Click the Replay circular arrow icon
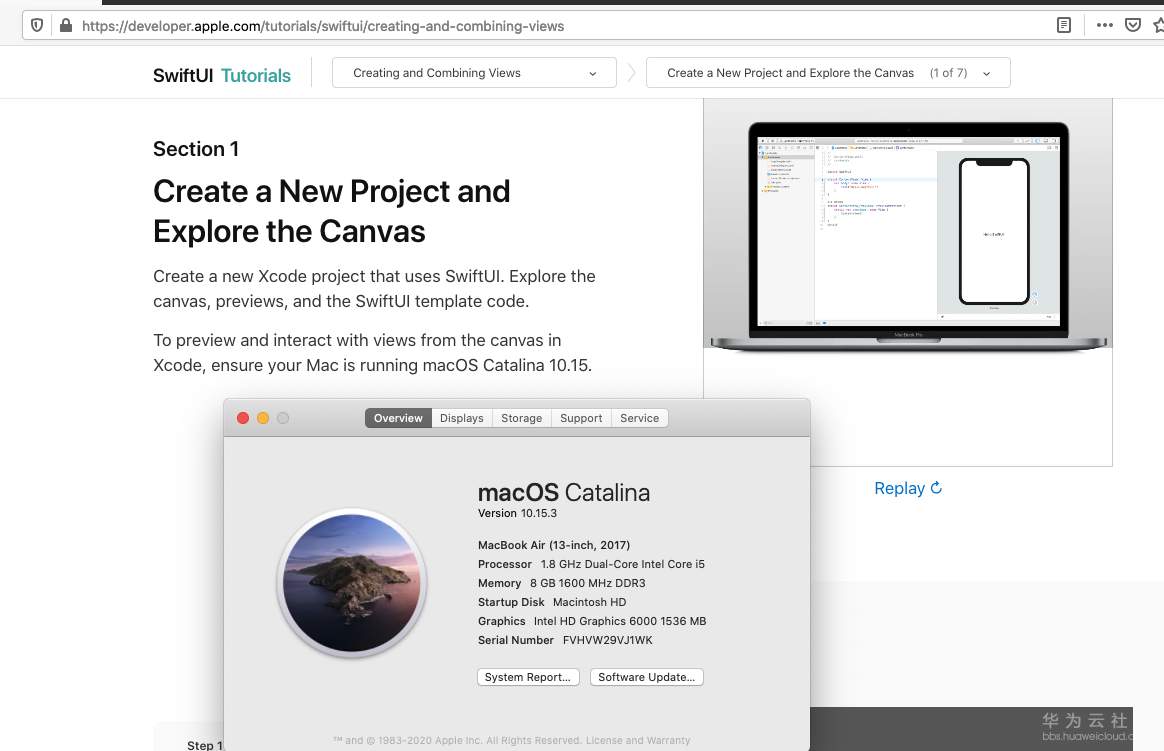Screen dimensions: 1164x751 936,488
